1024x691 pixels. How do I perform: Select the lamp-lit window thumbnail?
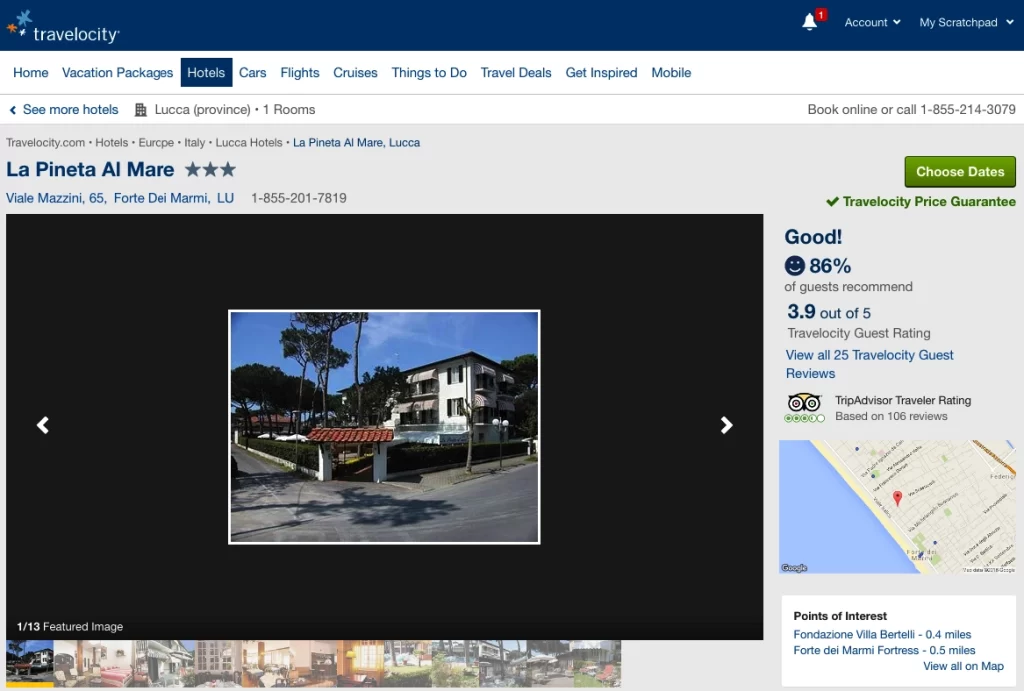pos(360,664)
